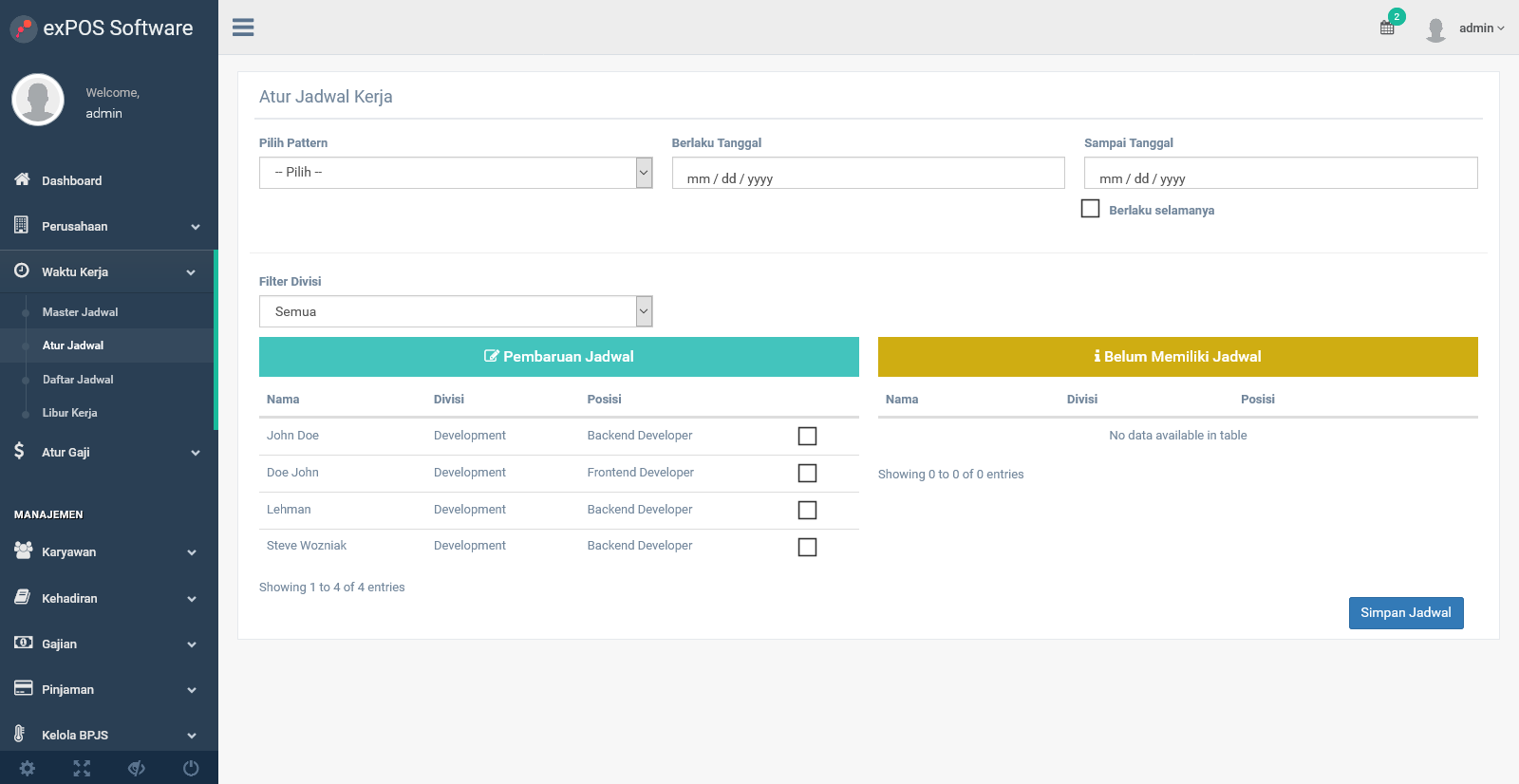The height and width of the screenshot is (784, 1519).
Task: Open calendar notifications icon with badge
Action: pyautogui.click(x=1388, y=28)
